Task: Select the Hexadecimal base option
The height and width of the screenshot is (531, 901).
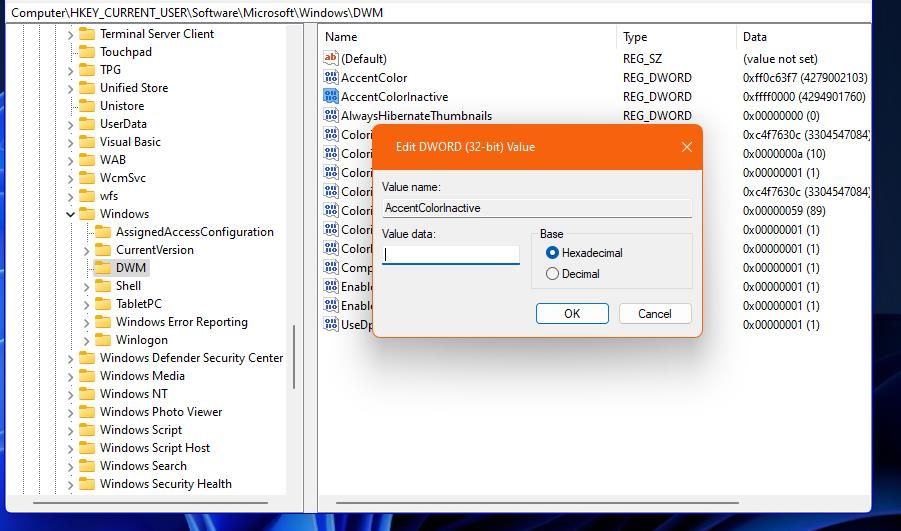Action: (552, 252)
